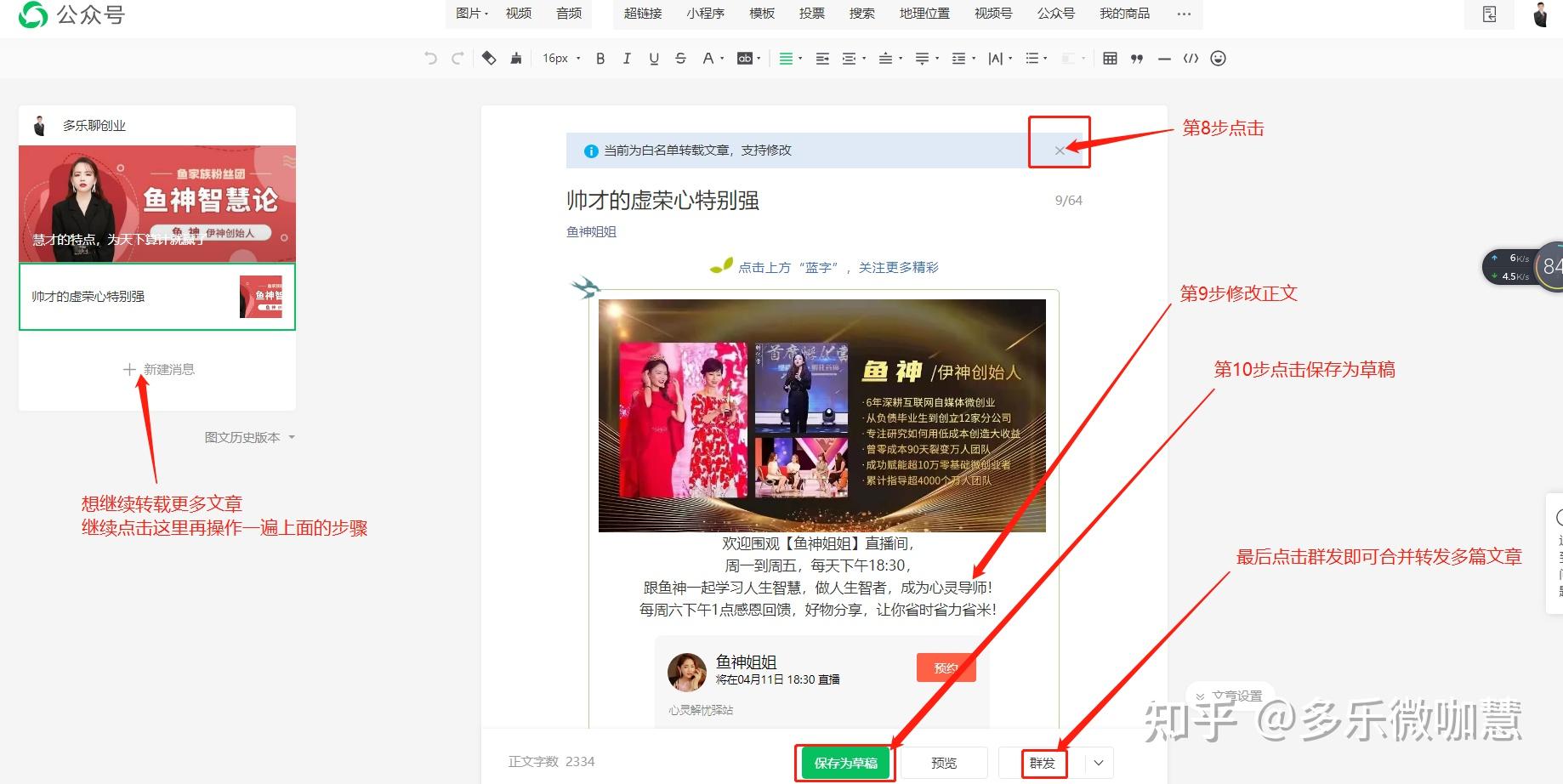Click the 点击上方蓝字 follow link text

click(x=838, y=267)
